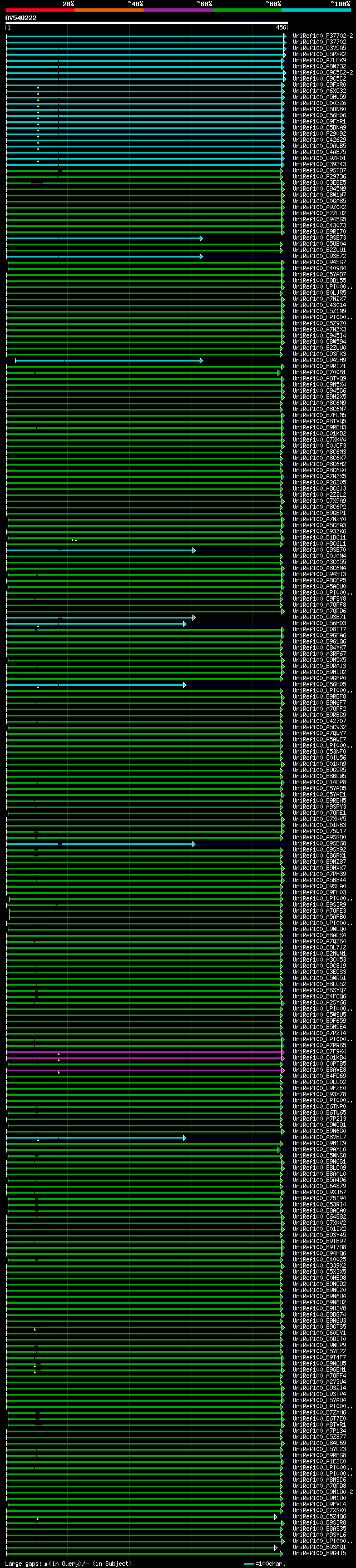Image resolution: width=356 pixels, height=1568 pixels.
Task: Select the query name AV540222
Action: [x=21, y=18]
